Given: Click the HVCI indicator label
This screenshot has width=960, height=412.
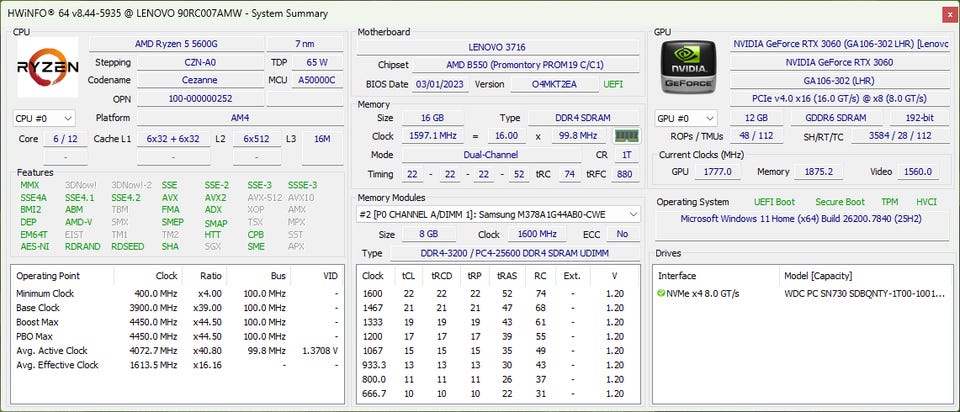Looking at the screenshot, I should pos(926,202).
